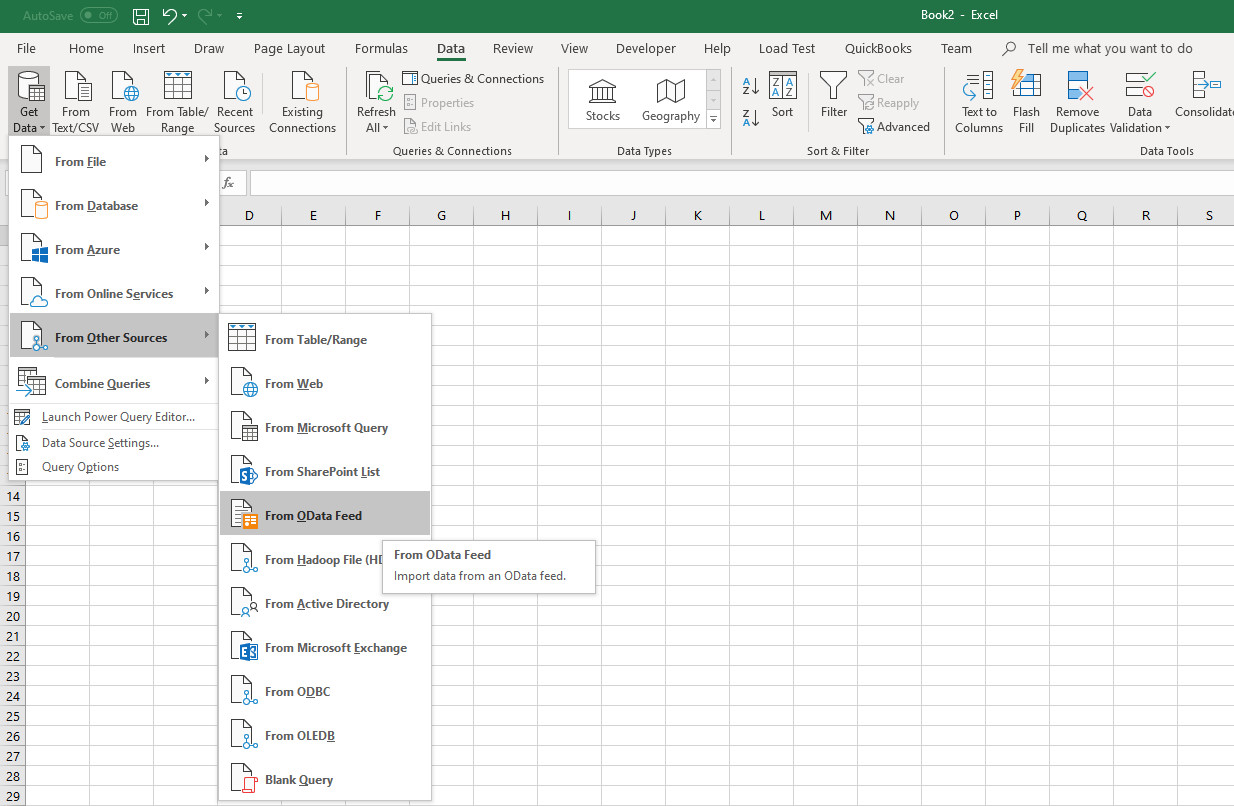
Task: Choose From OLEDB
Action: point(325,735)
